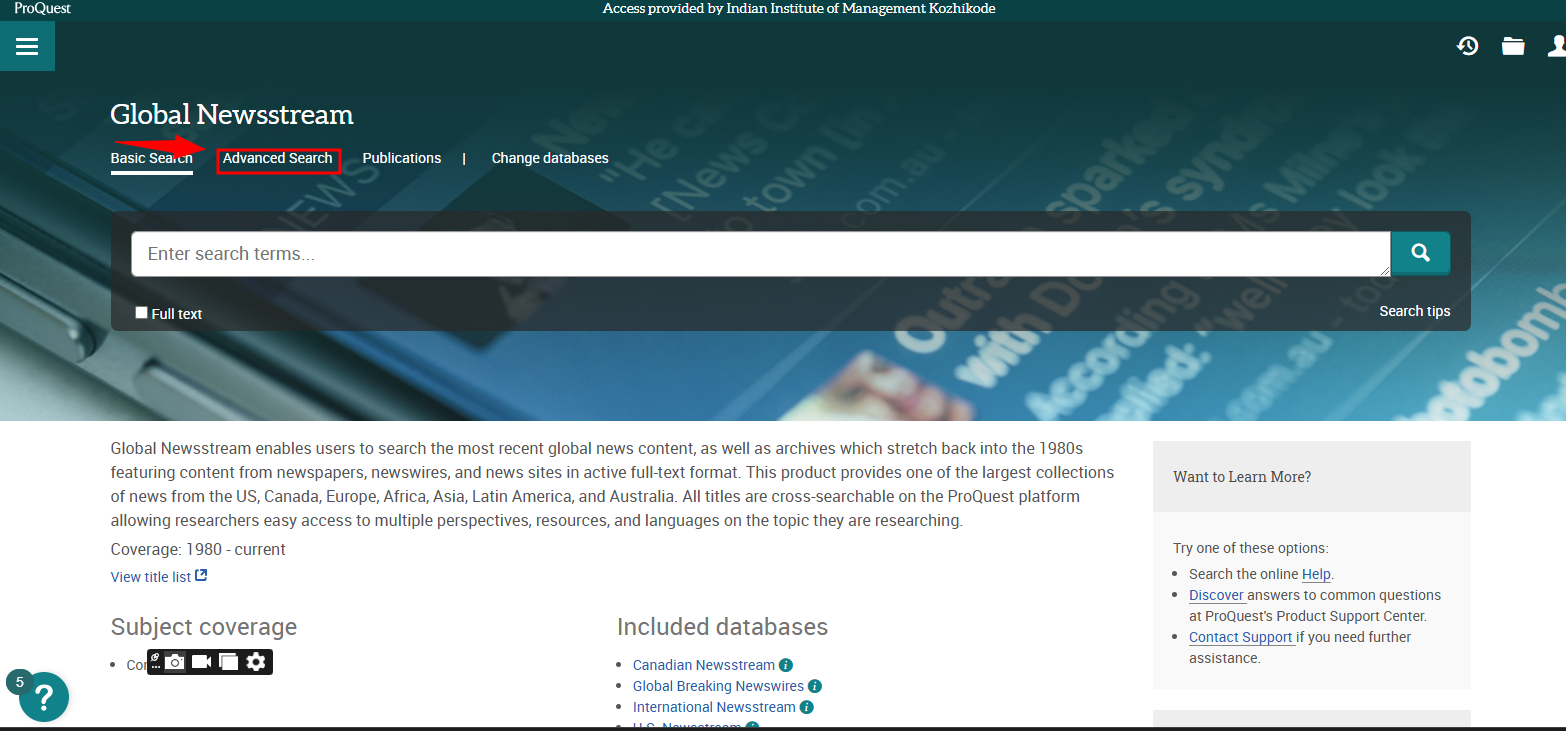Click the video recording icon

tap(201, 662)
